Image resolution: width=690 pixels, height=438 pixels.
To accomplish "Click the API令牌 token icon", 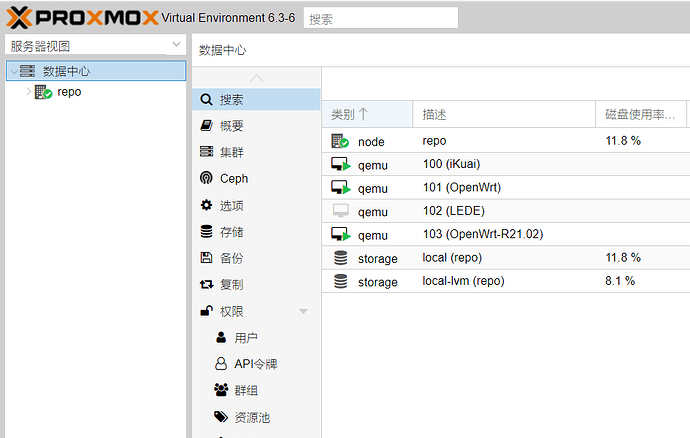I will pos(221,363).
